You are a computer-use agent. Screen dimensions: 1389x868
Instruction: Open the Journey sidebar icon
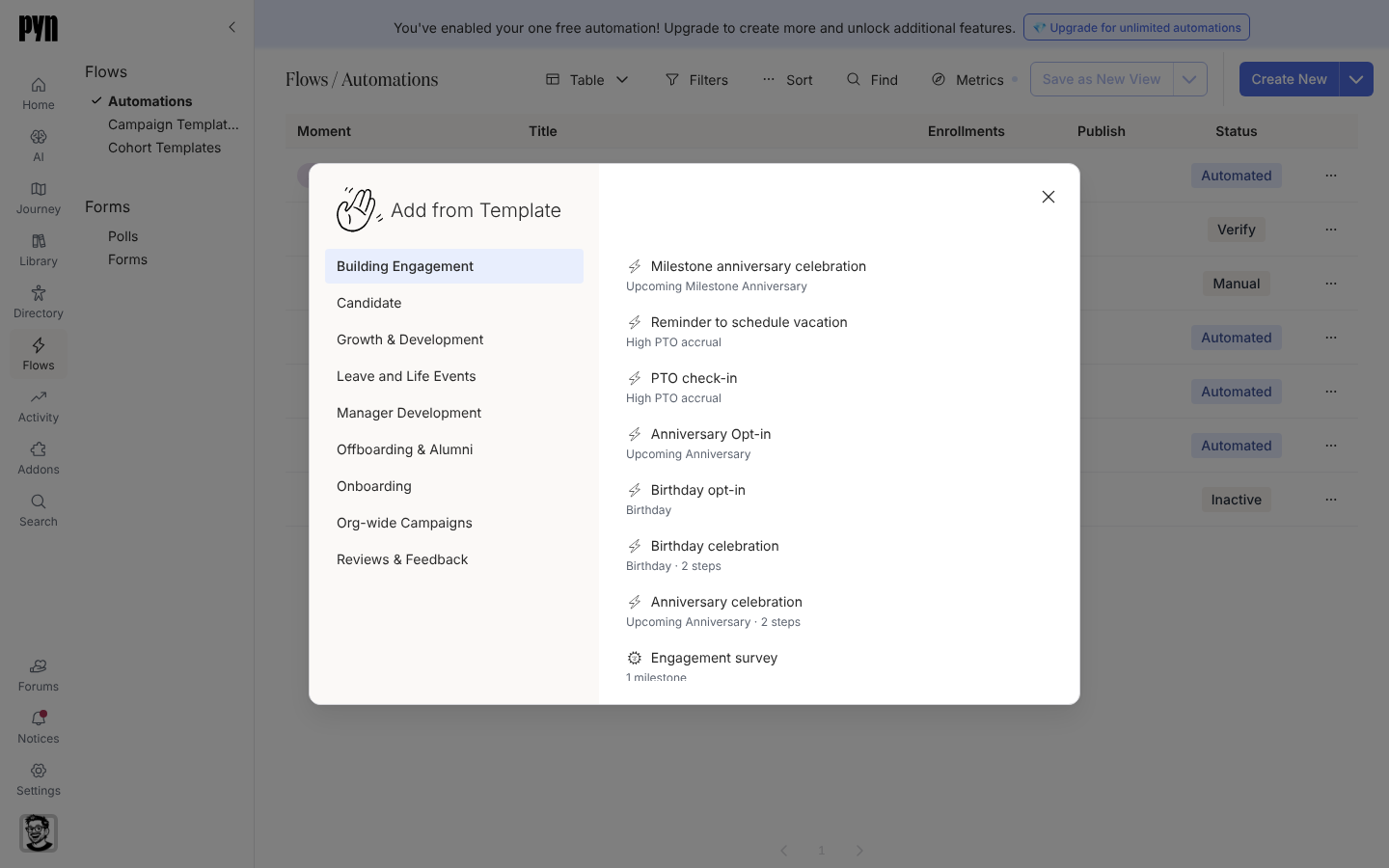point(39,198)
